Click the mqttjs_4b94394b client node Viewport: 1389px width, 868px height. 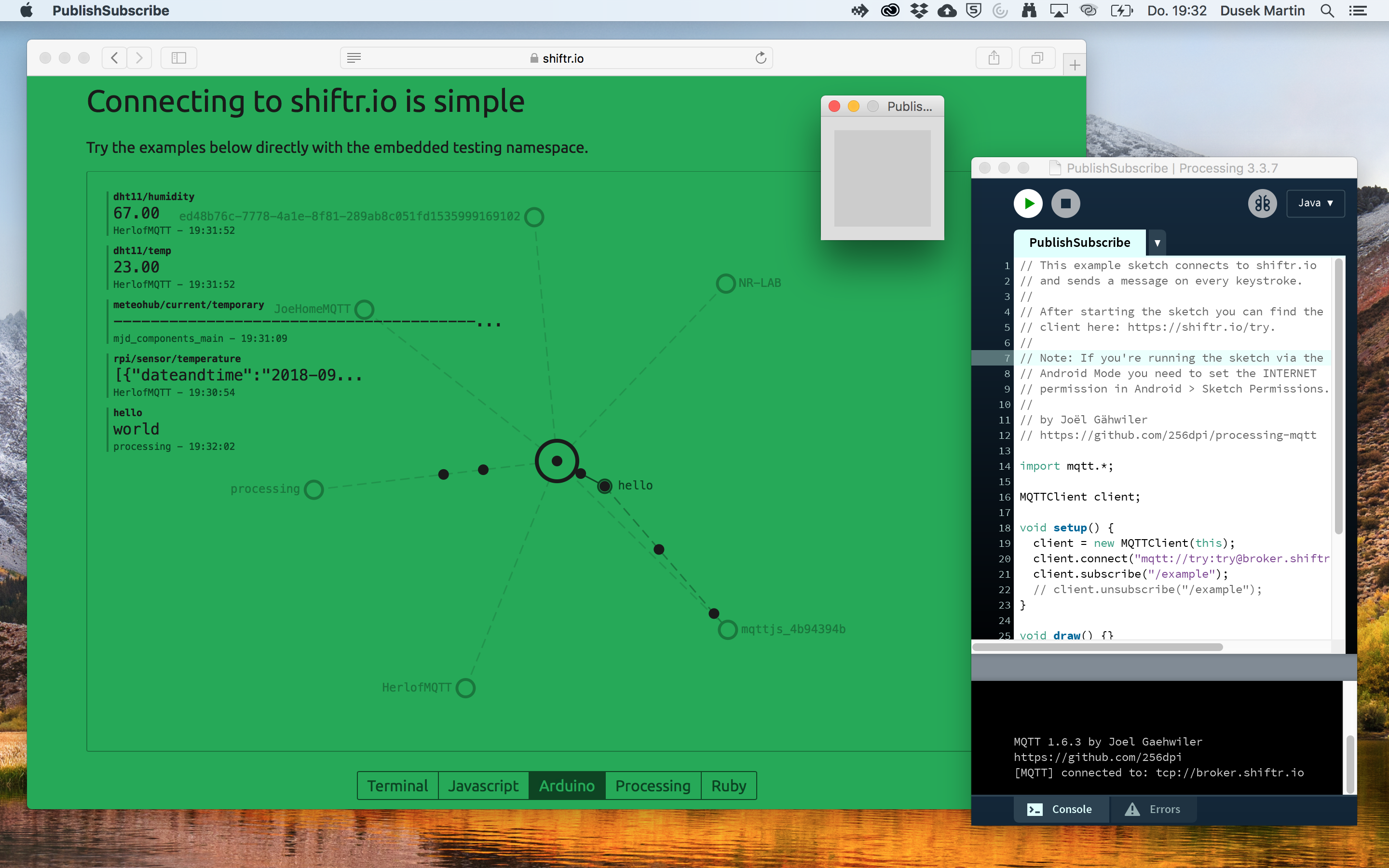(x=728, y=630)
